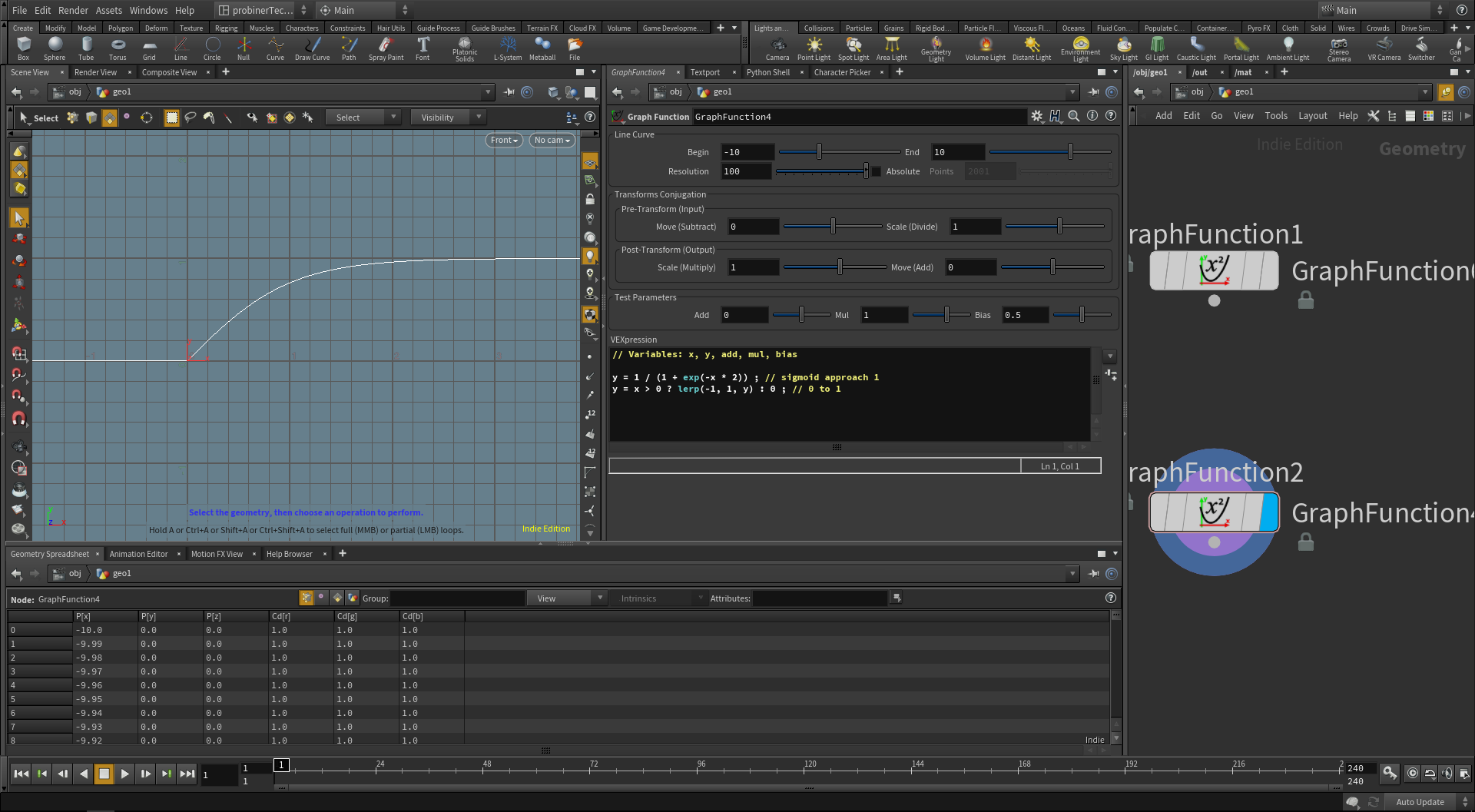Open the View dropdown in Geometry Spreadsheet
1475x812 pixels.
pos(568,598)
